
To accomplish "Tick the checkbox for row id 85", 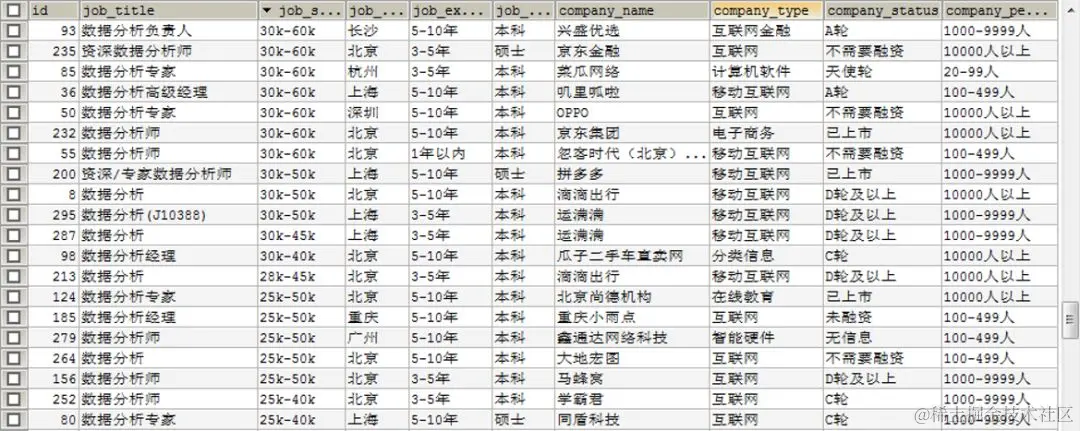I will (14, 72).
